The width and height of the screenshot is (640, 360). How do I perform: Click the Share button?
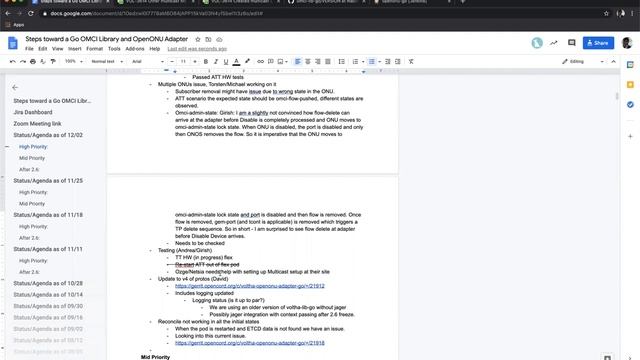point(598,43)
